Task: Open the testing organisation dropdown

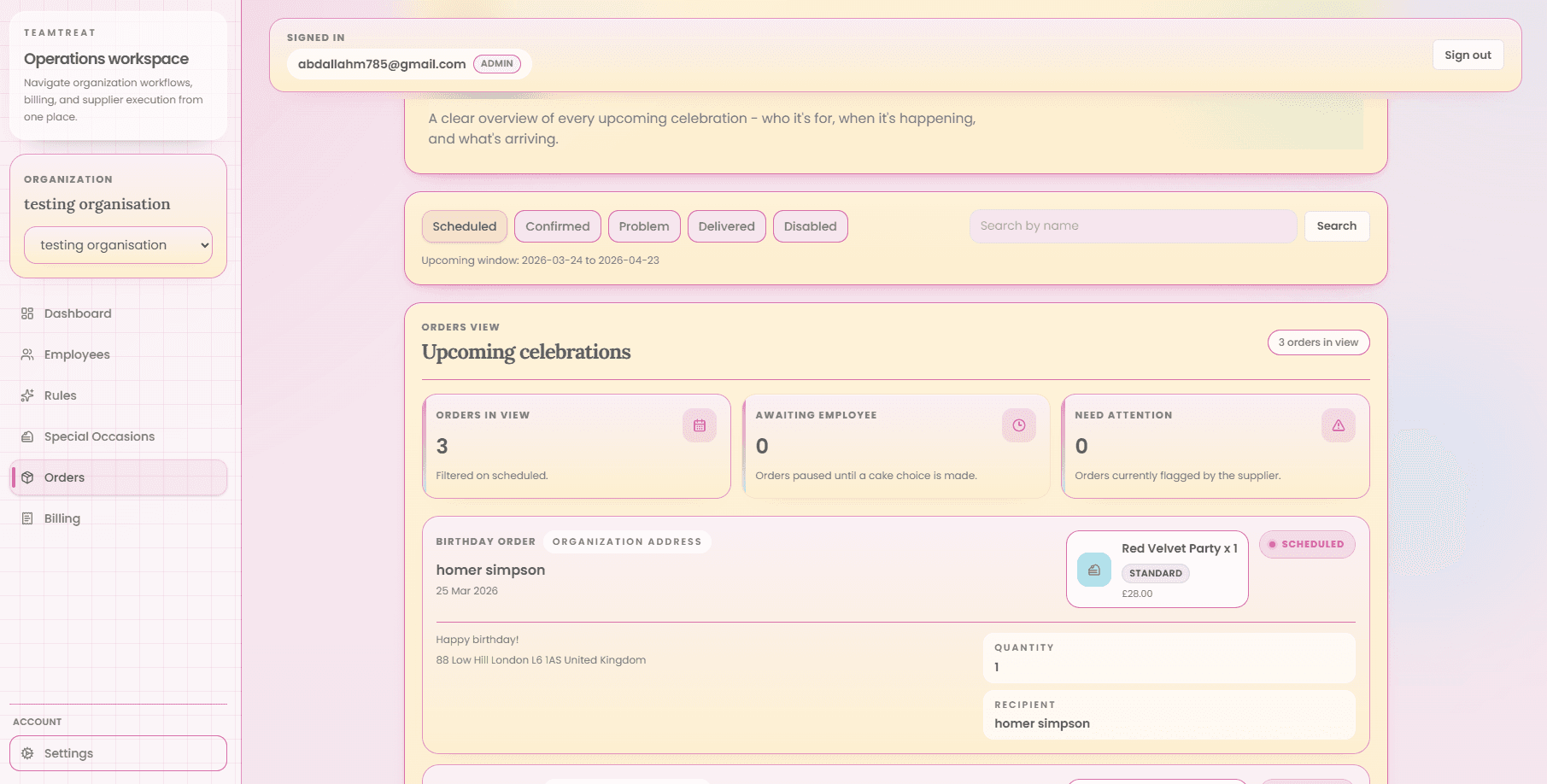Action: tap(118, 245)
